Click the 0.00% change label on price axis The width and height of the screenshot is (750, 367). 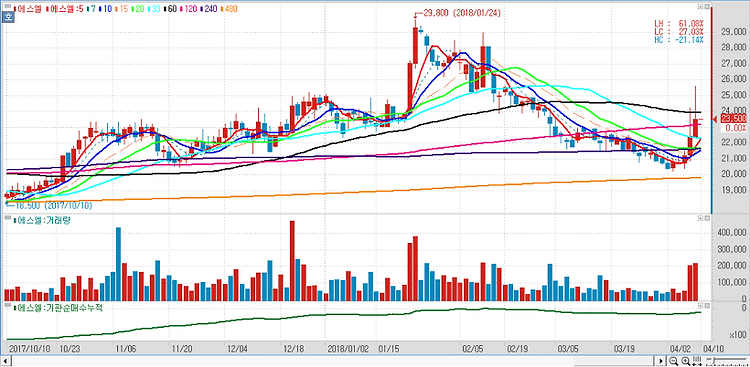coord(736,128)
